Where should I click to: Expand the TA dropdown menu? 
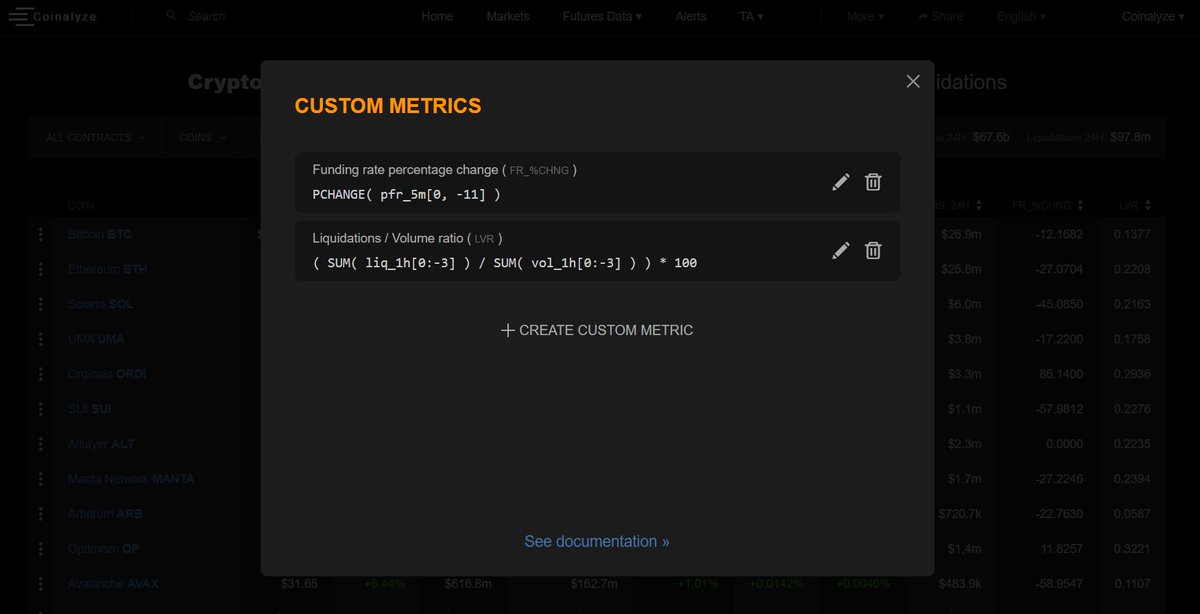tap(751, 16)
